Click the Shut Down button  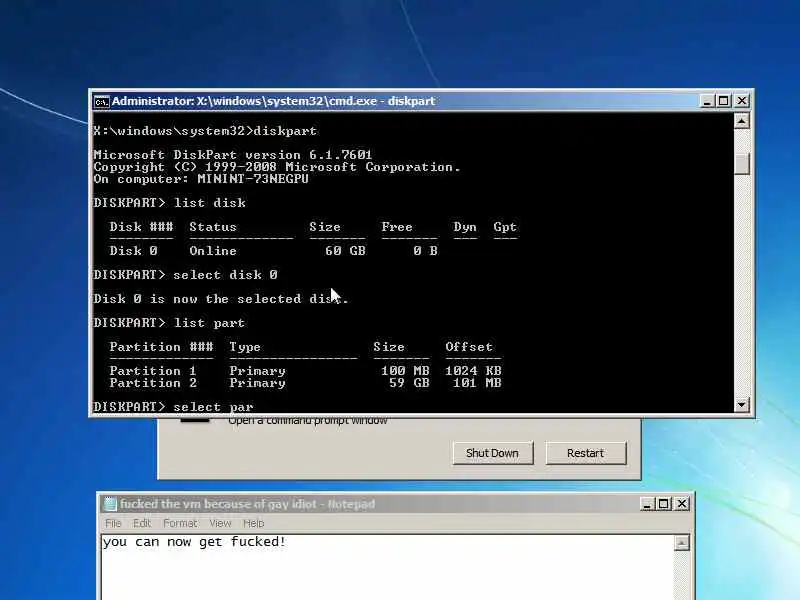click(492, 453)
